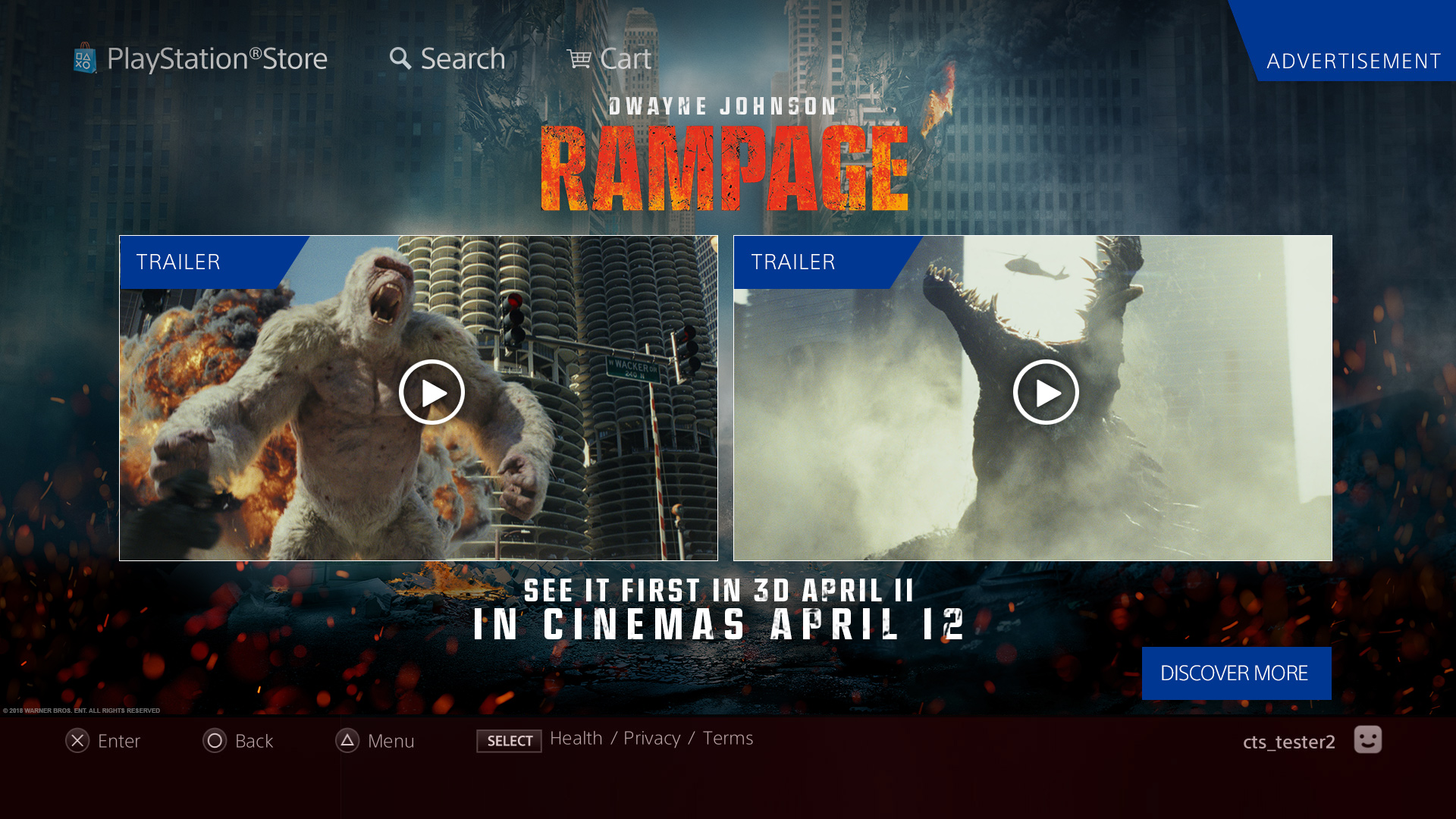Click the 'DWAYNE JOHNSON' heading text
The width and height of the screenshot is (1456, 819).
(723, 107)
